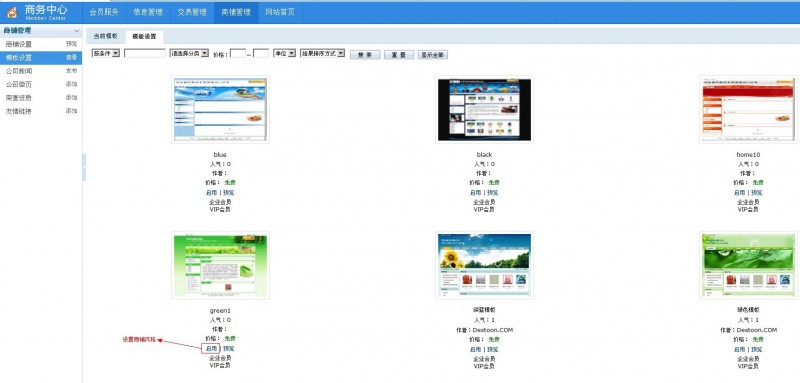Screen dimensions: 800x383
Task: Click 启用 link under green1 template
Action: tap(211, 349)
